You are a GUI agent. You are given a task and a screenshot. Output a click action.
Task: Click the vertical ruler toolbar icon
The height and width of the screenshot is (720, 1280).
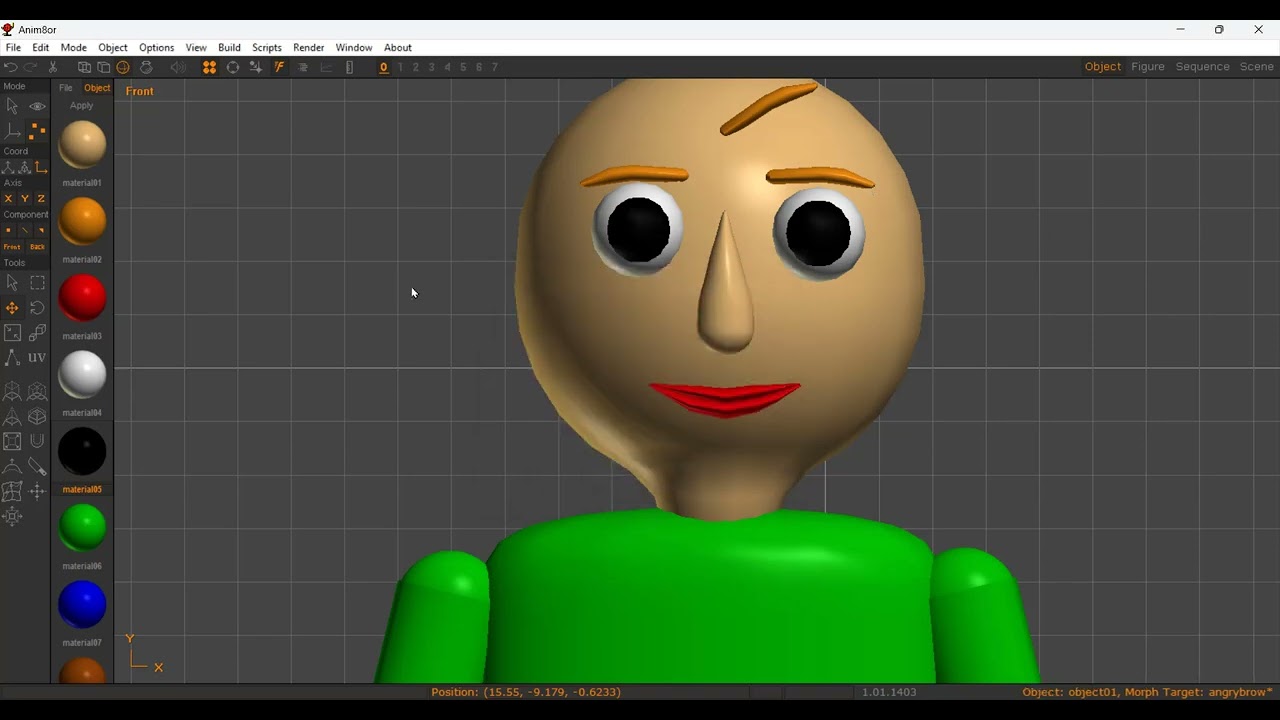[349, 67]
